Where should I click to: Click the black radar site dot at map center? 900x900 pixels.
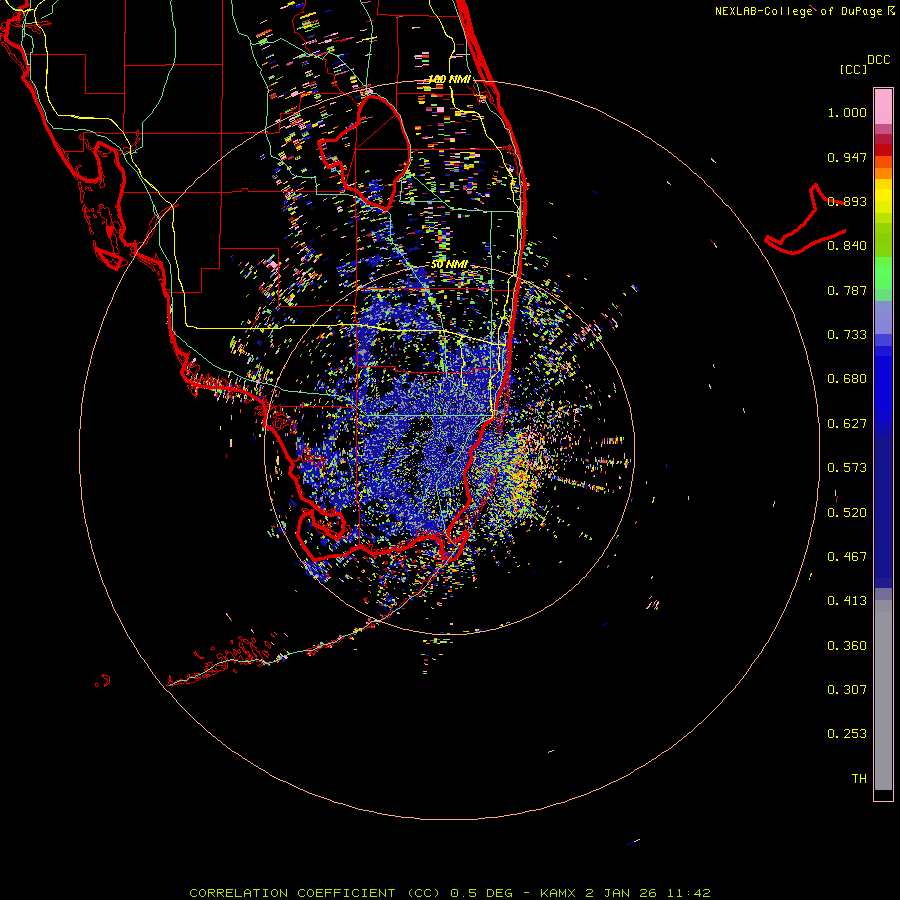(x=450, y=449)
